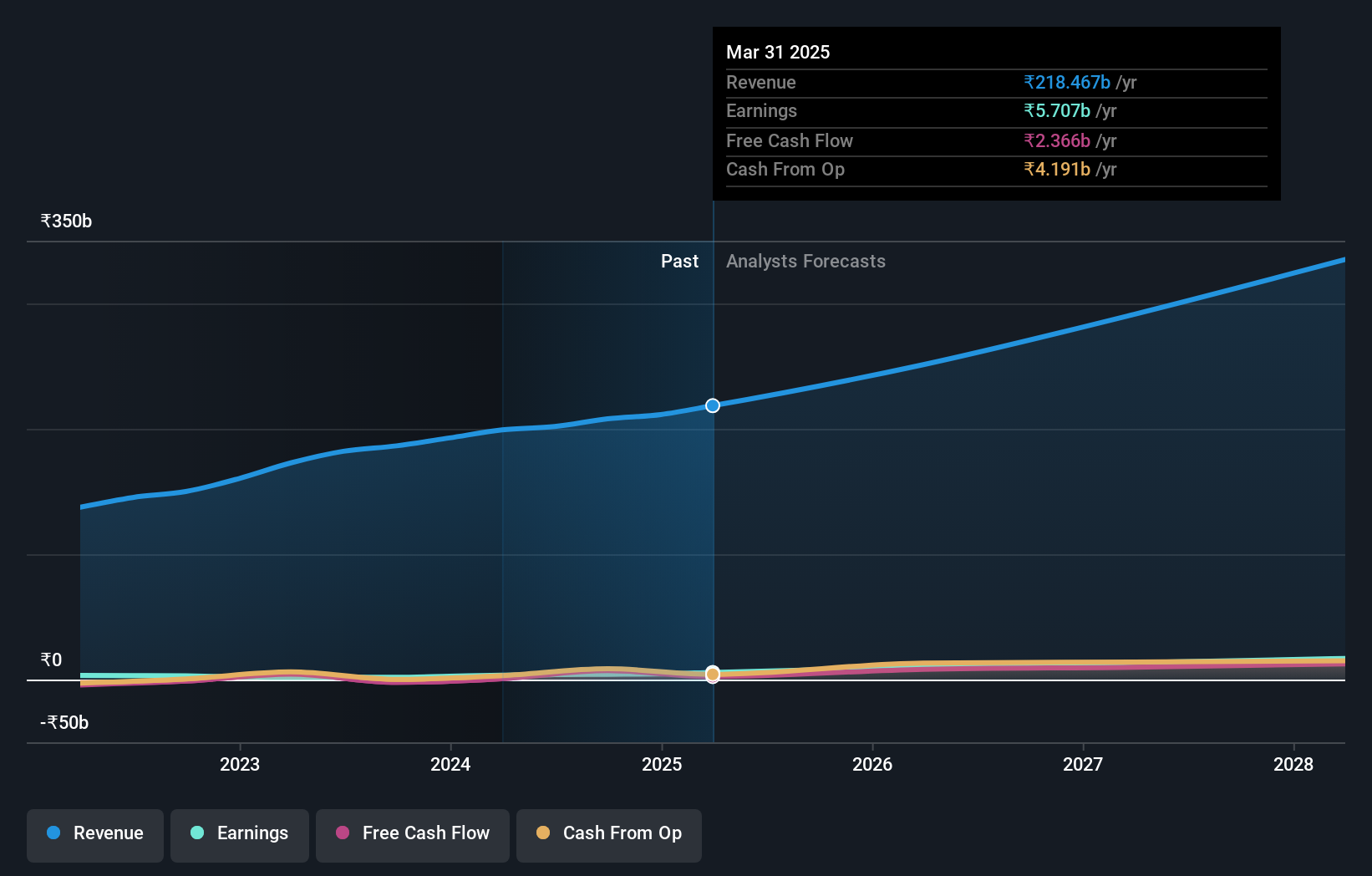Click the 2028 x-axis label
This screenshot has width=1372, height=876.
1293,764
